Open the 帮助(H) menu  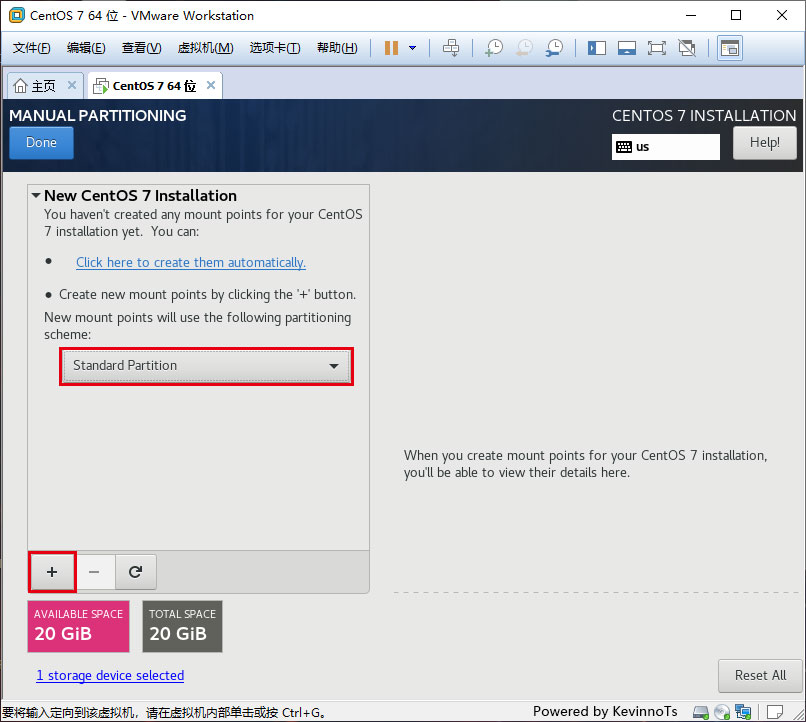[337, 48]
